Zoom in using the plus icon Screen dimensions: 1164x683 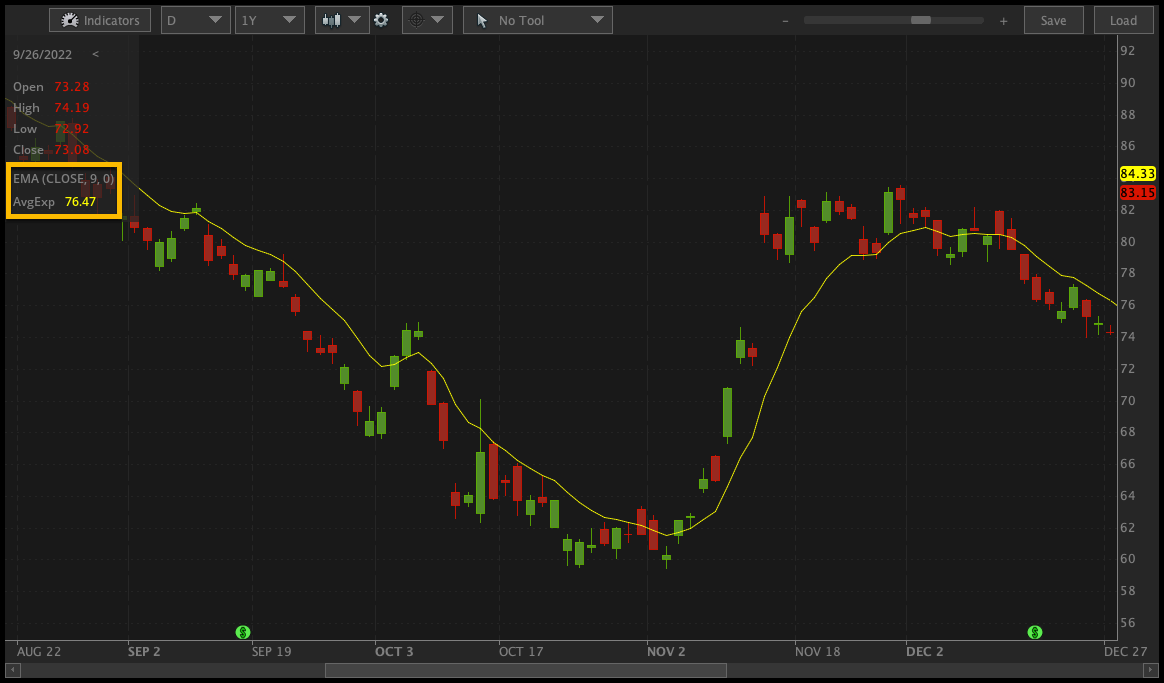(x=1003, y=20)
